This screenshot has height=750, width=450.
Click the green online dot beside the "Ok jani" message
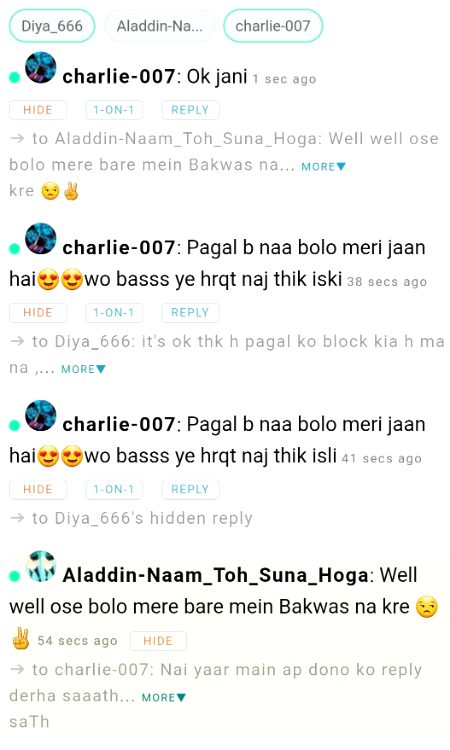tap(15, 77)
